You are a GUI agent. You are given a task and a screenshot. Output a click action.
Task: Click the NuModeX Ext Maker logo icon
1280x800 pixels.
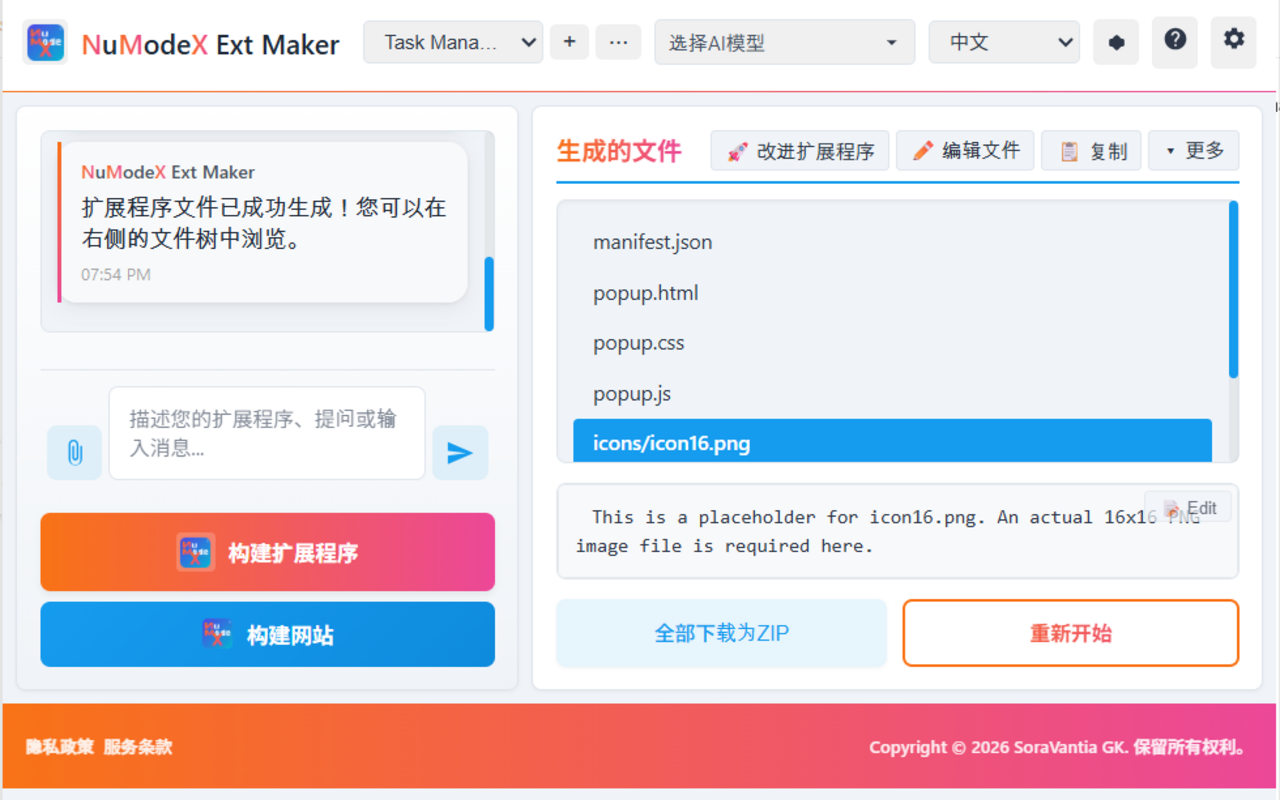[x=44, y=43]
